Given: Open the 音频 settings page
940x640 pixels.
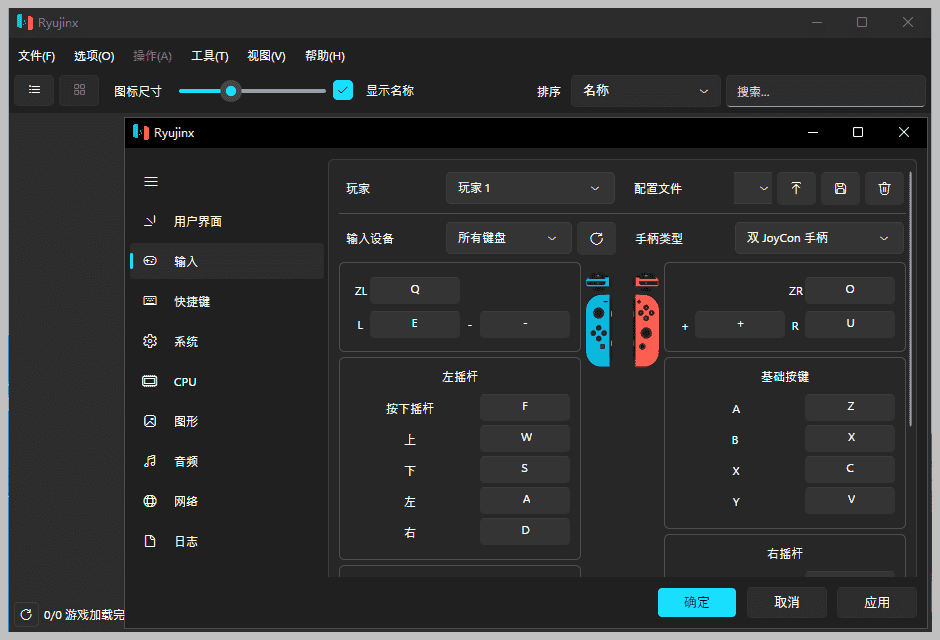Looking at the screenshot, I should [x=227, y=461].
